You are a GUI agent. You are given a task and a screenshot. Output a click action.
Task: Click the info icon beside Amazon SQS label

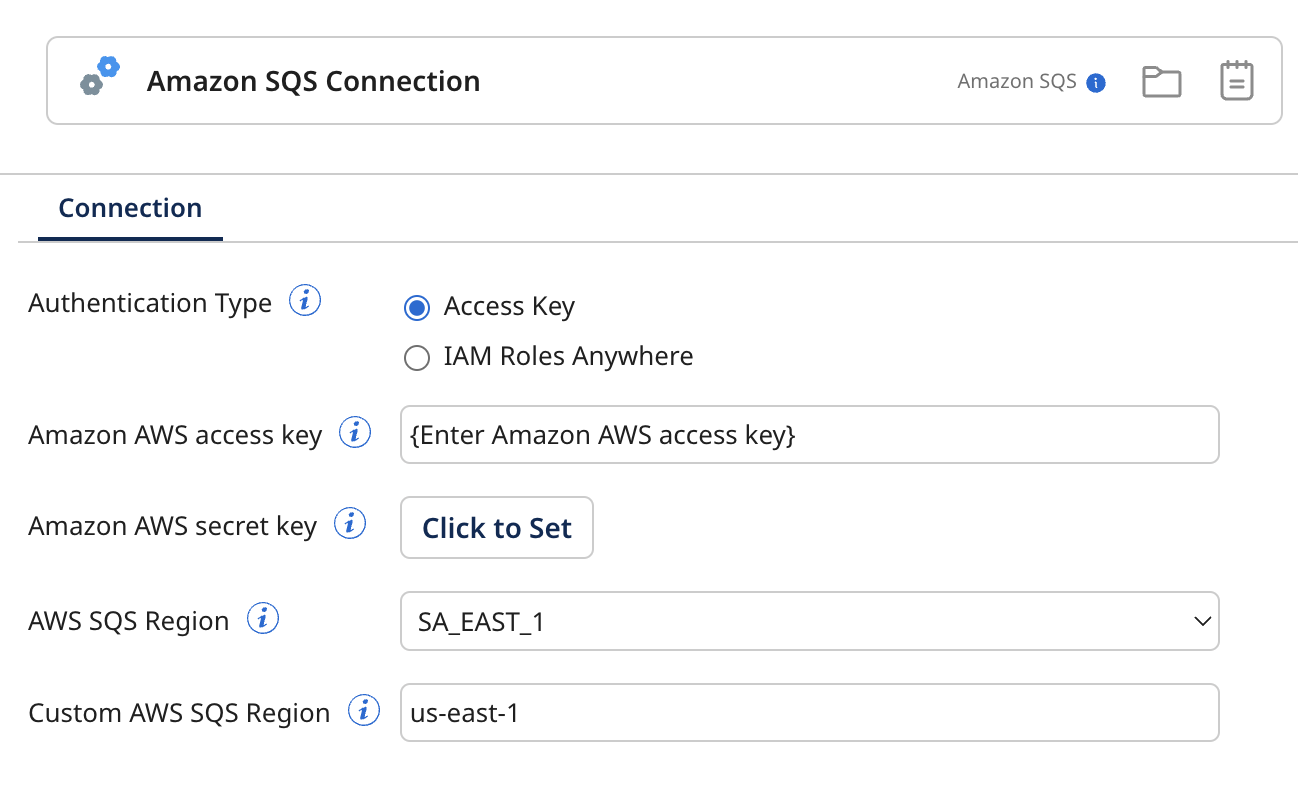point(1096,83)
